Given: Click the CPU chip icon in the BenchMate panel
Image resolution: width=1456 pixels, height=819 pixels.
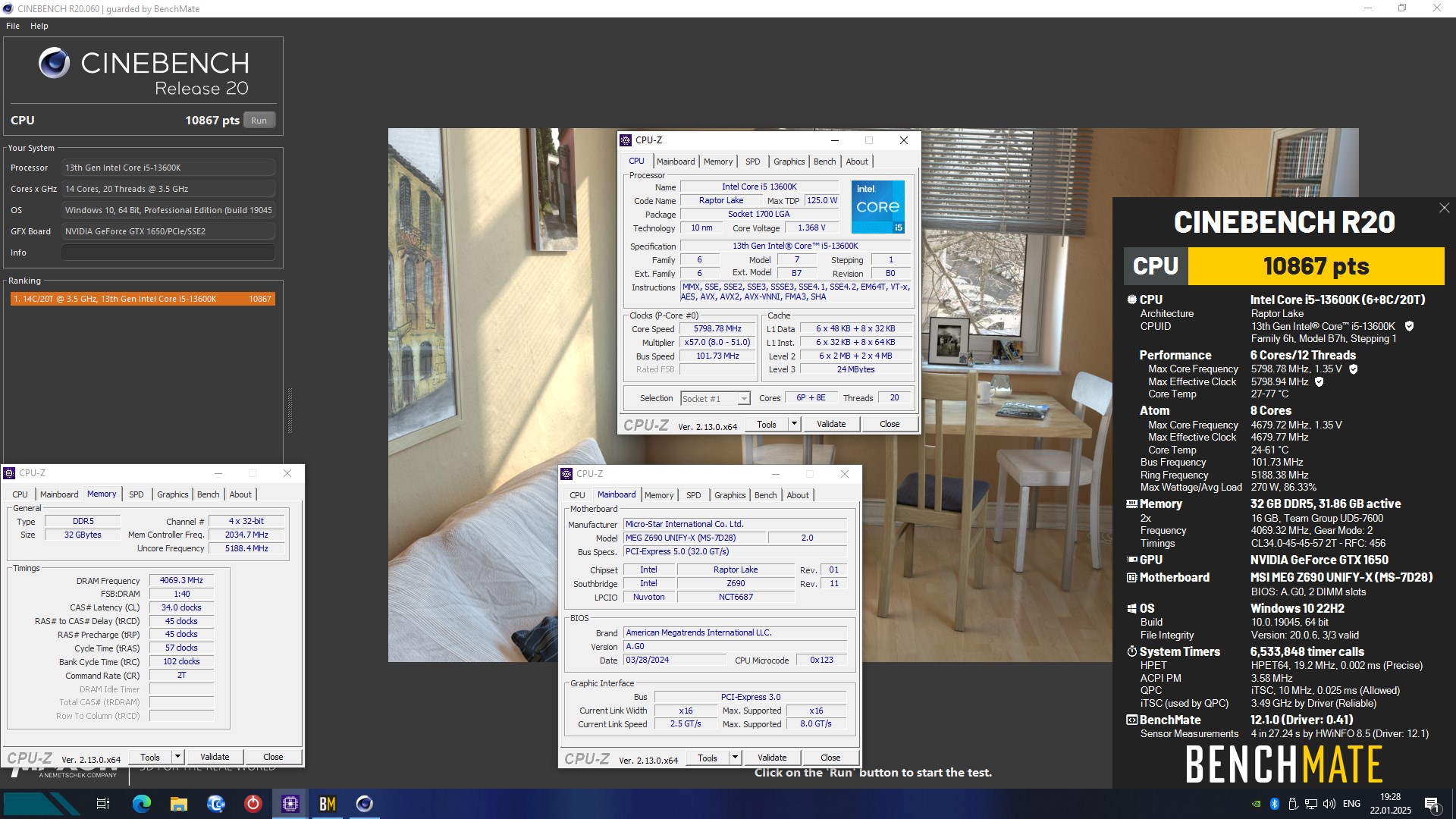Looking at the screenshot, I should [x=1132, y=300].
